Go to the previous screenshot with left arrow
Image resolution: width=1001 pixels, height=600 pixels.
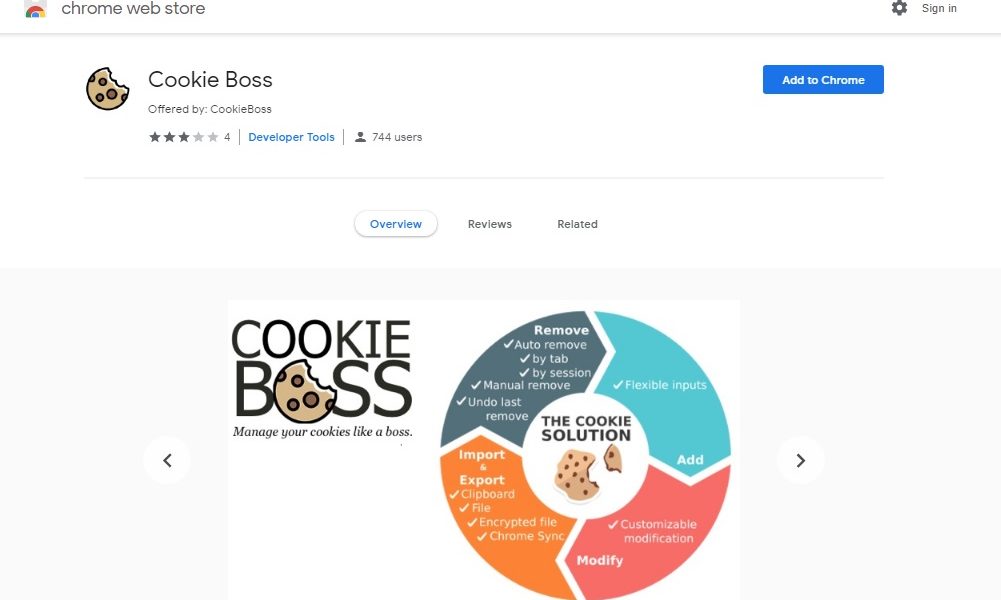coord(167,460)
